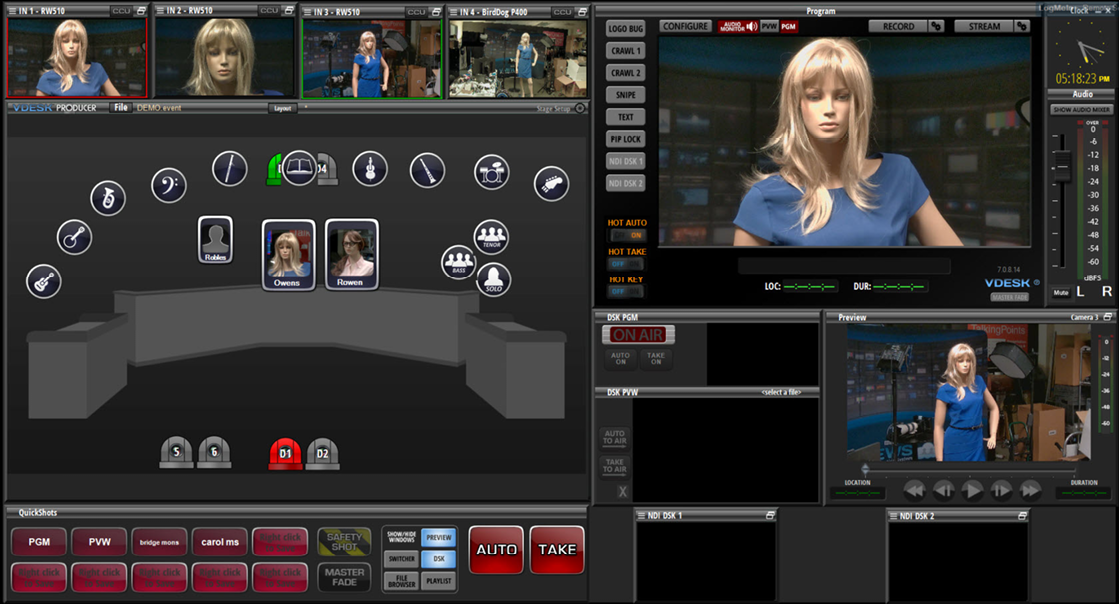The width and height of the screenshot is (1119, 604).
Task: Click the open book icon
Action: point(299,167)
